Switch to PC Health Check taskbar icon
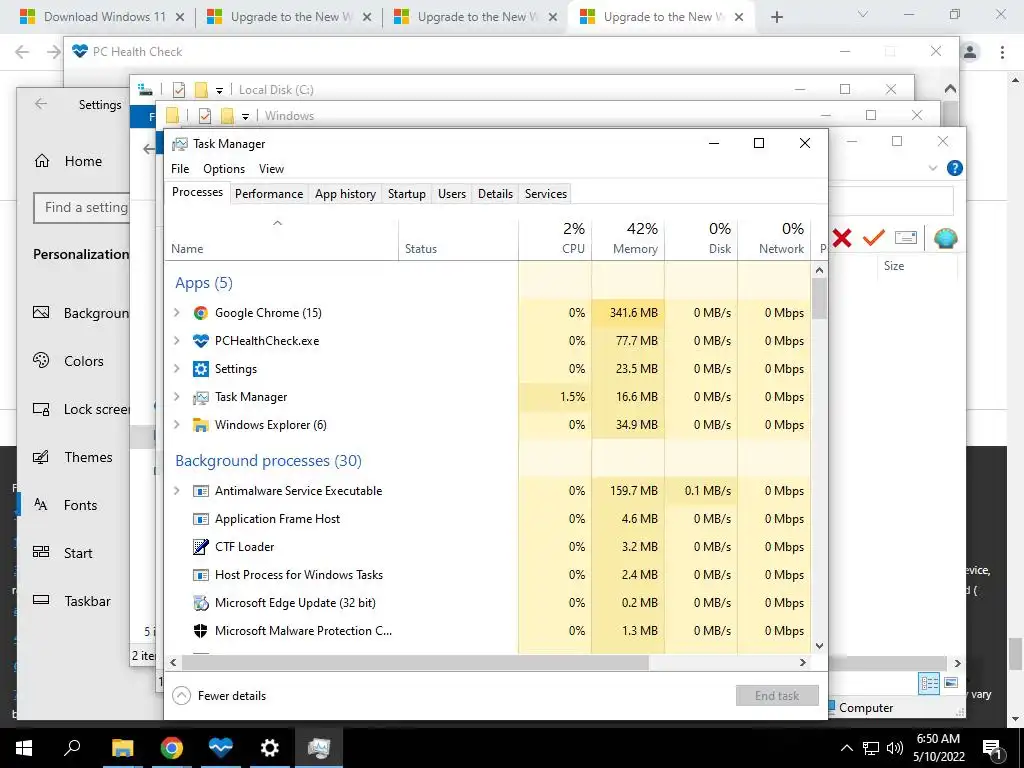 [221, 748]
